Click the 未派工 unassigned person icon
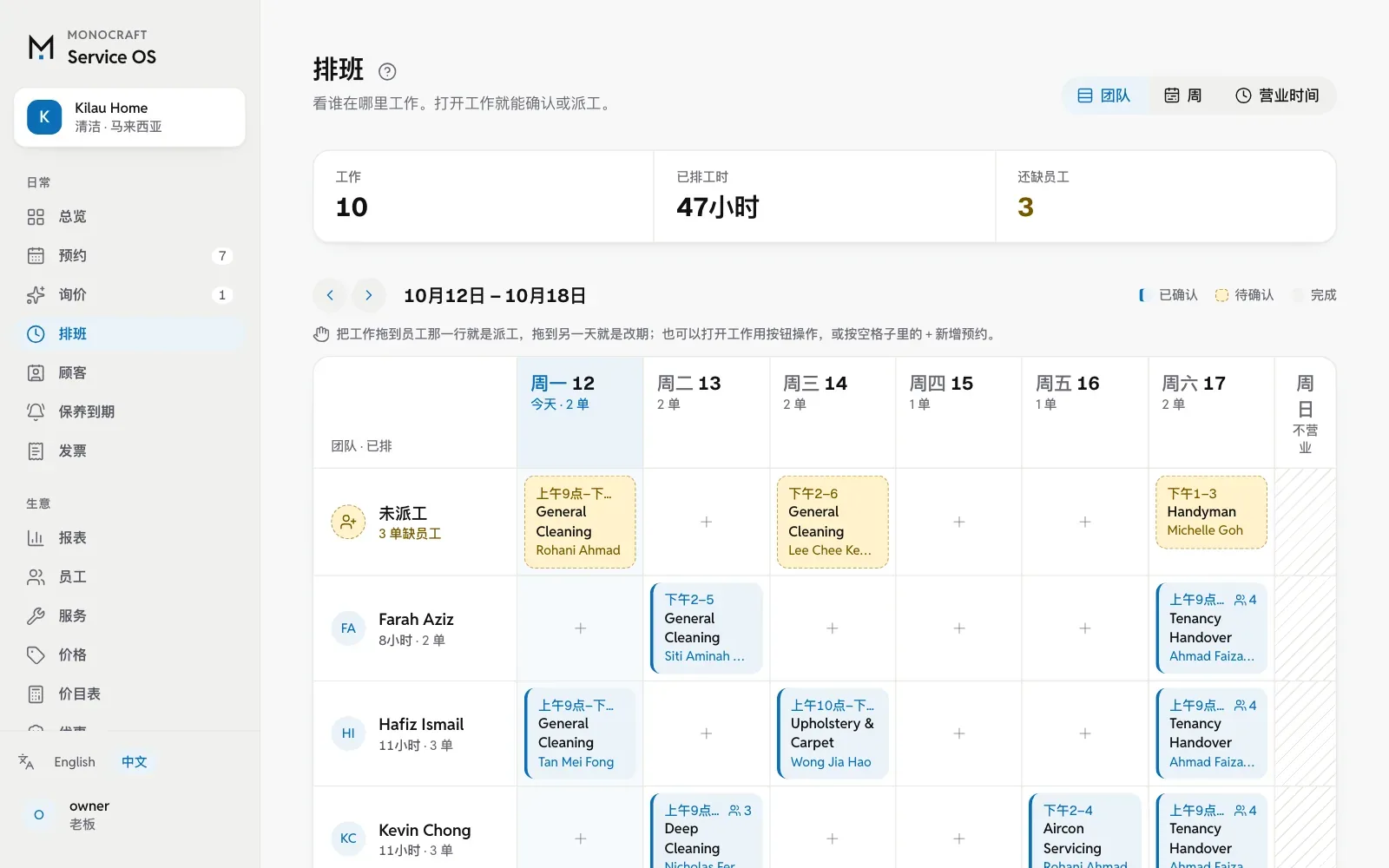1389x868 pixels. pos(348,522)
